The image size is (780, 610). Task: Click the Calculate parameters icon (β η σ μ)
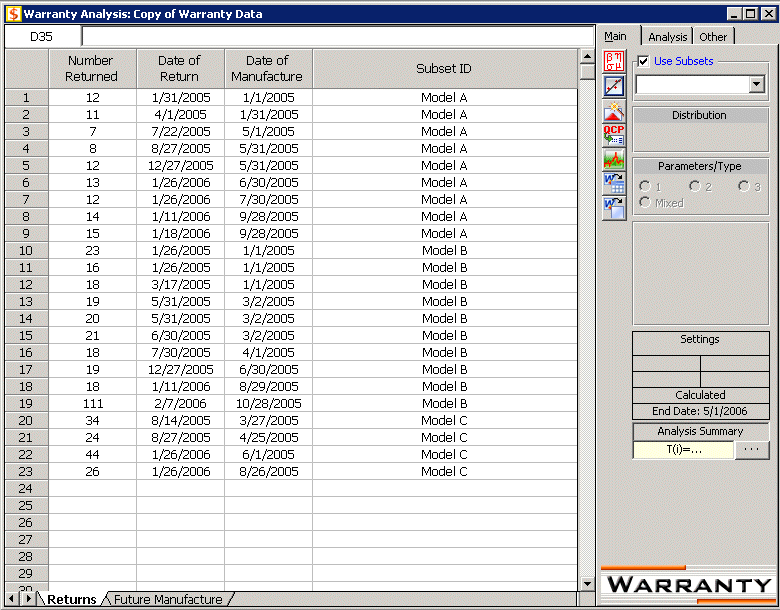613,61
